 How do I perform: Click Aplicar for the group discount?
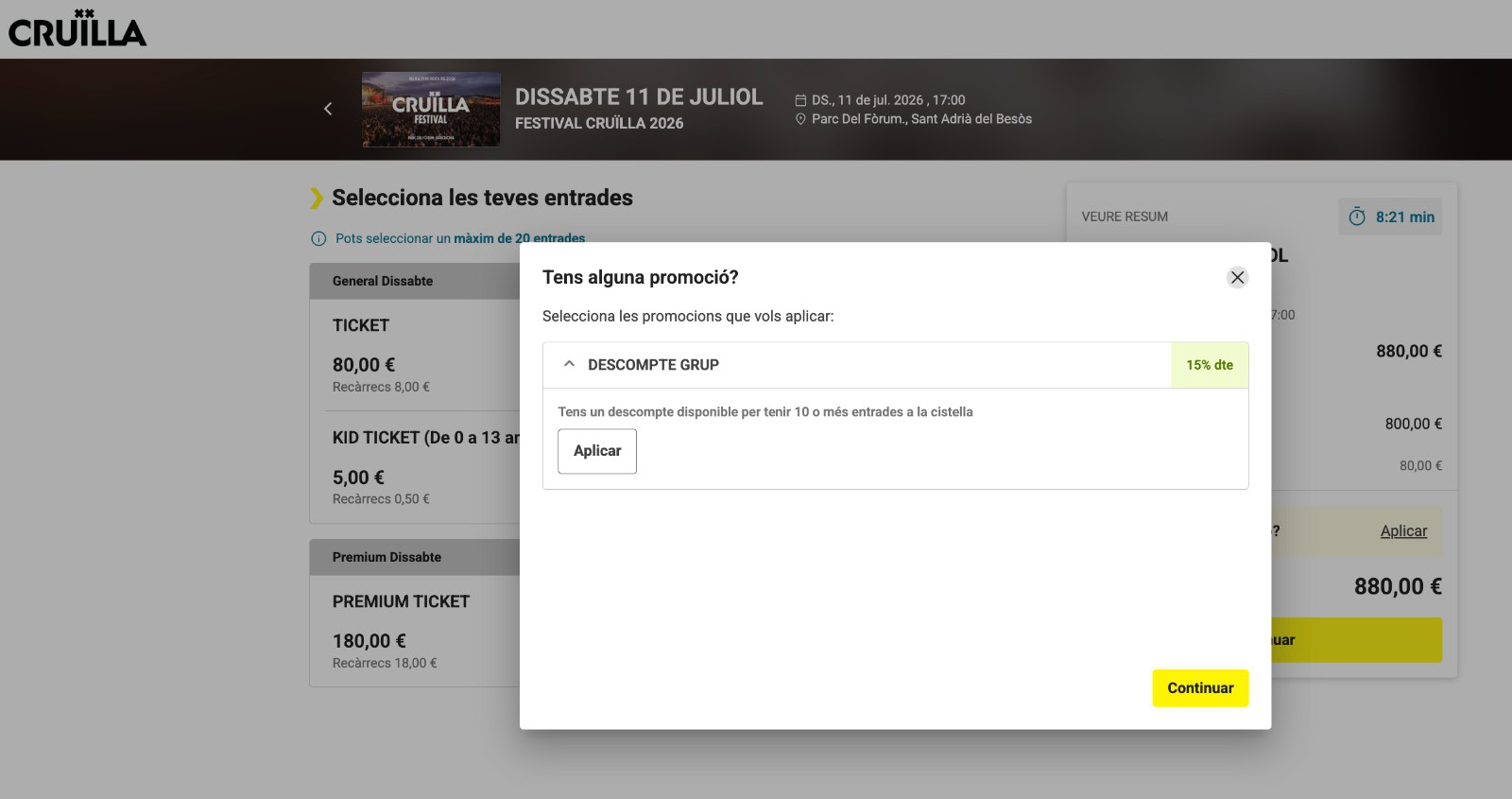click(596, 451)
